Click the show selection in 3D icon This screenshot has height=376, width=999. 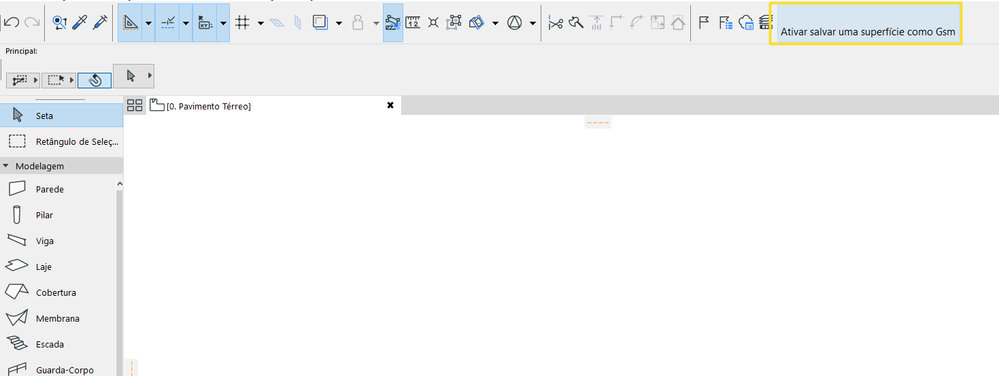coord(477,23)
